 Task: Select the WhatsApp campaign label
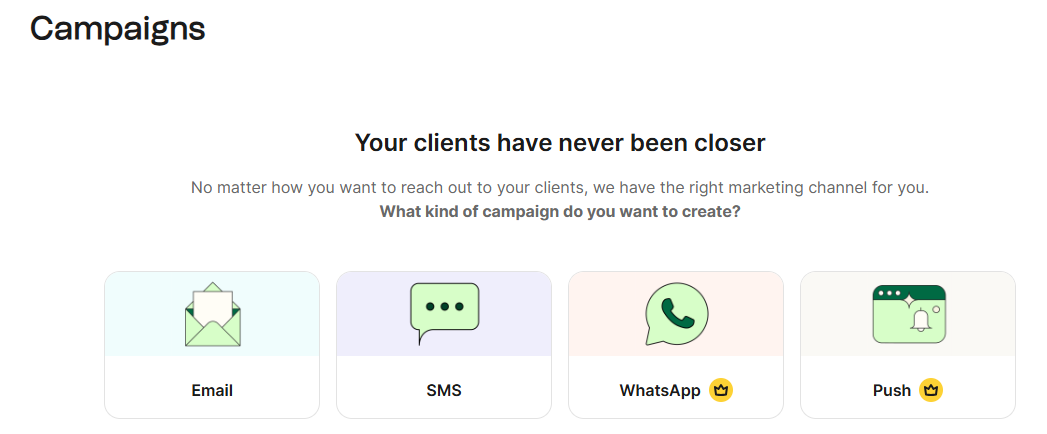click(660, 390)
